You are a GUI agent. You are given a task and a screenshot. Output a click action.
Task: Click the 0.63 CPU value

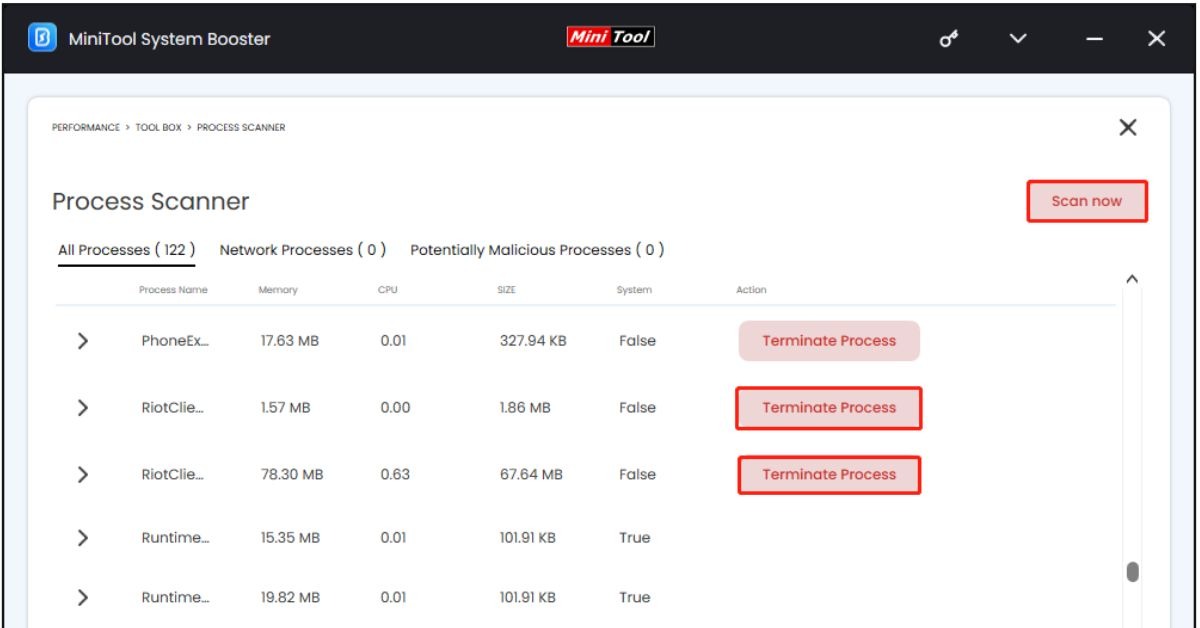click(x=395, y=475)
